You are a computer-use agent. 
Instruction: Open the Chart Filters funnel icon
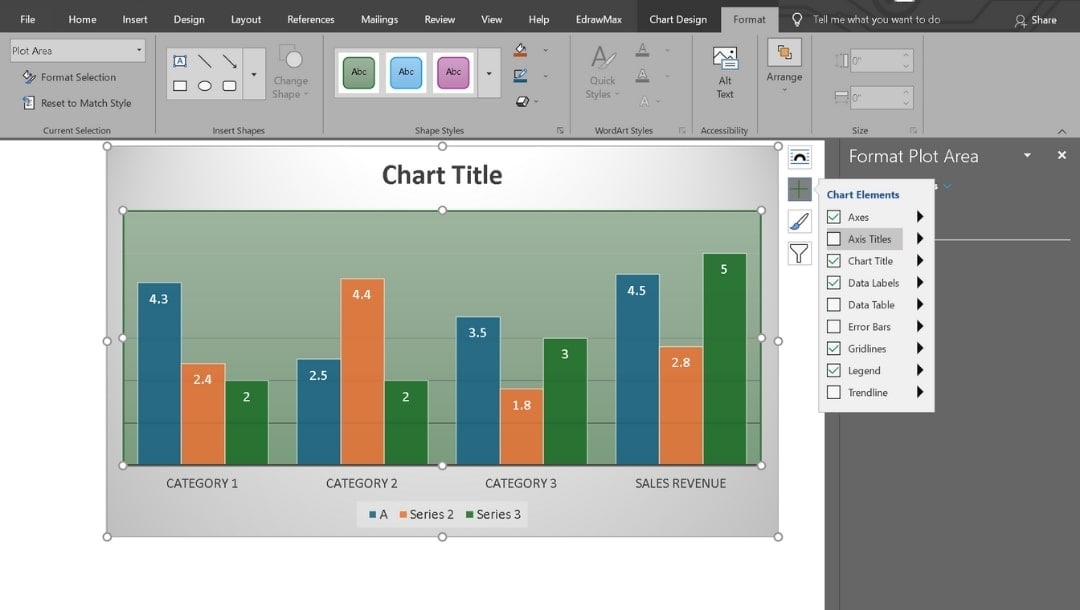coord(798,254)
